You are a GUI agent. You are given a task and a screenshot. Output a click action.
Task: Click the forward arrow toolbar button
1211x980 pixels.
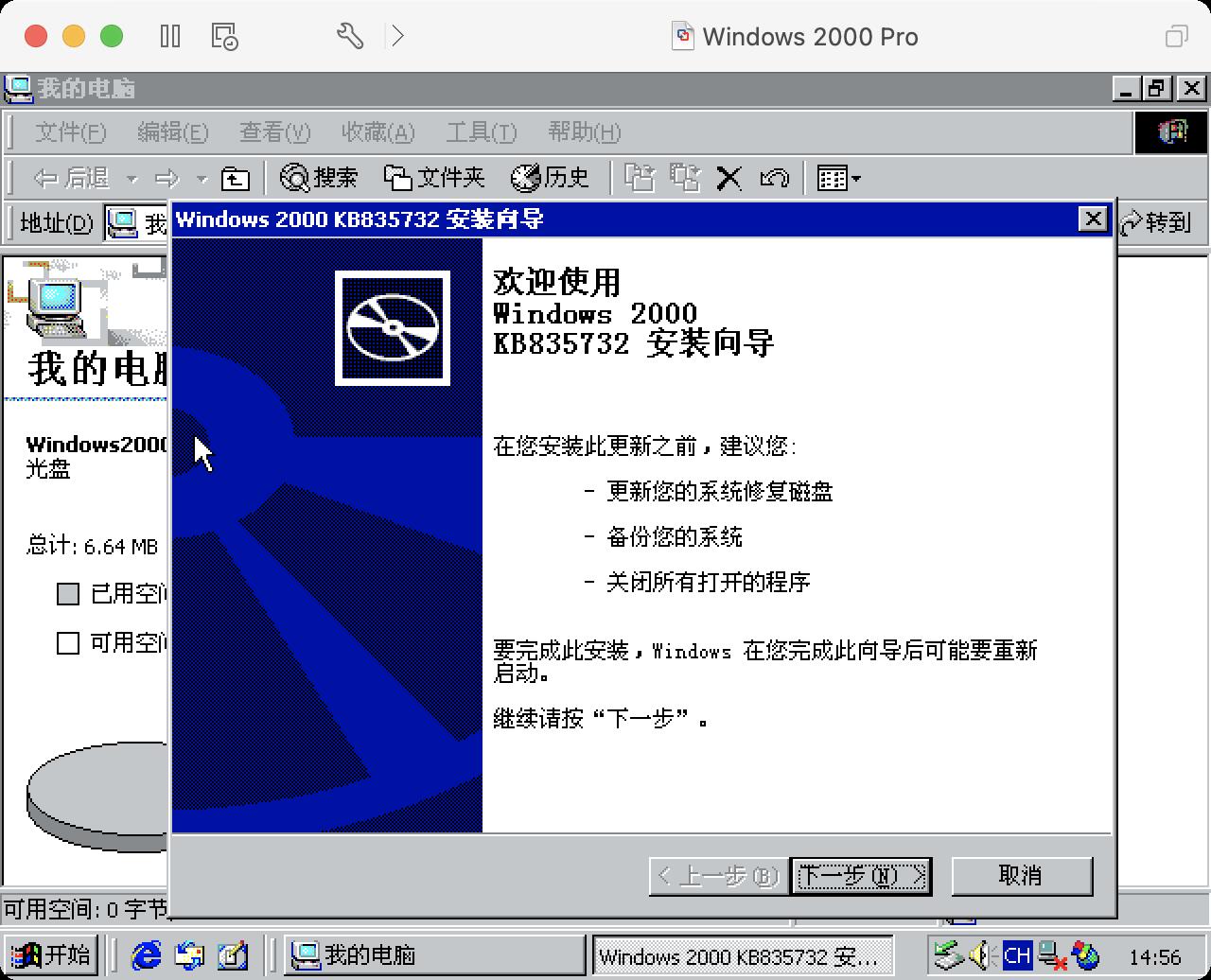click(167, 178)
